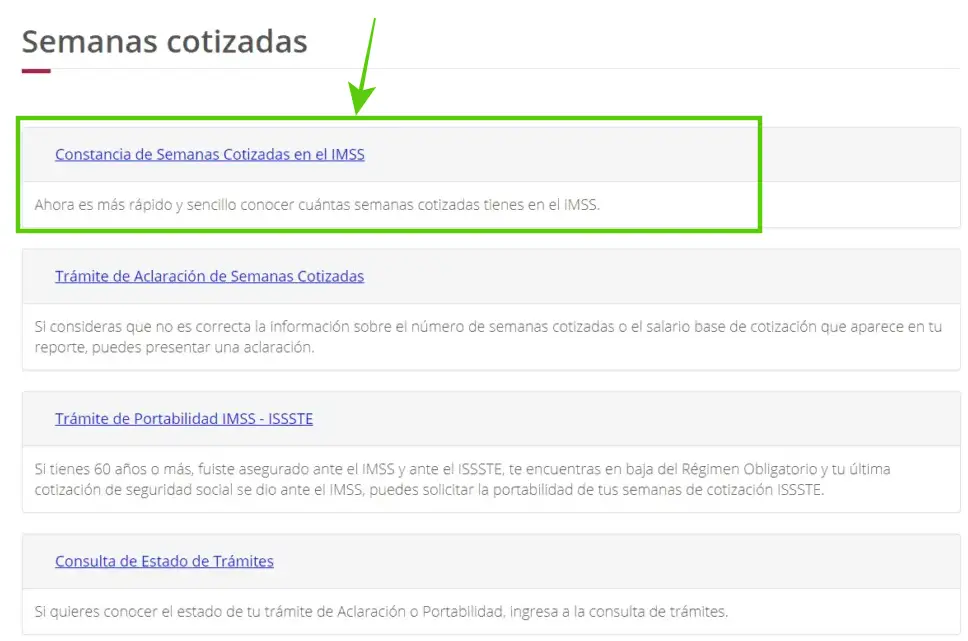Click description starting 'Si tienes 60 años o más'
Viewport: 968px width, 641px height.
(x=462, y=479)
